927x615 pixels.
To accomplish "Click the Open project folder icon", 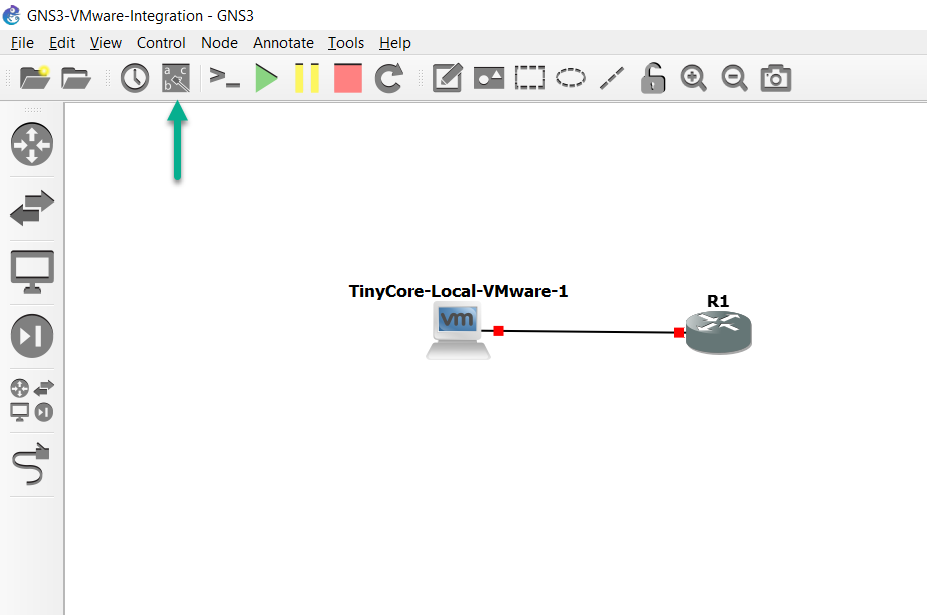I will pyautogui.click(x=76, y=78).
